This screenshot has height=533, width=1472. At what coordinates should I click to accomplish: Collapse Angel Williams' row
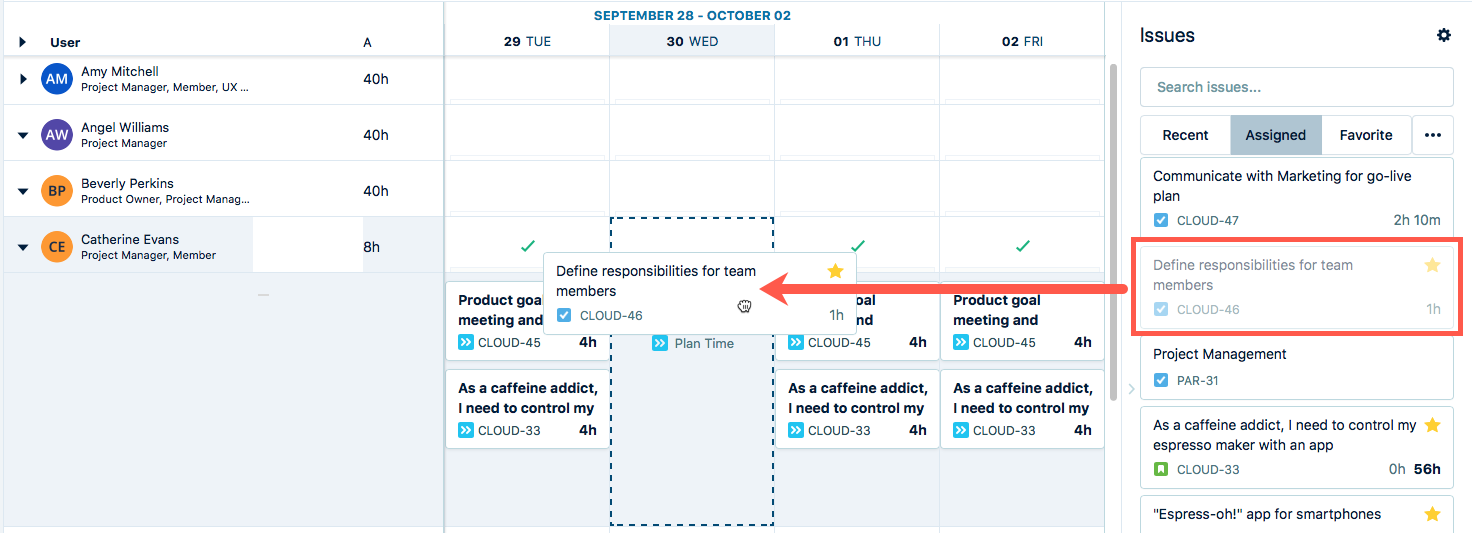(x=24, y=135)
